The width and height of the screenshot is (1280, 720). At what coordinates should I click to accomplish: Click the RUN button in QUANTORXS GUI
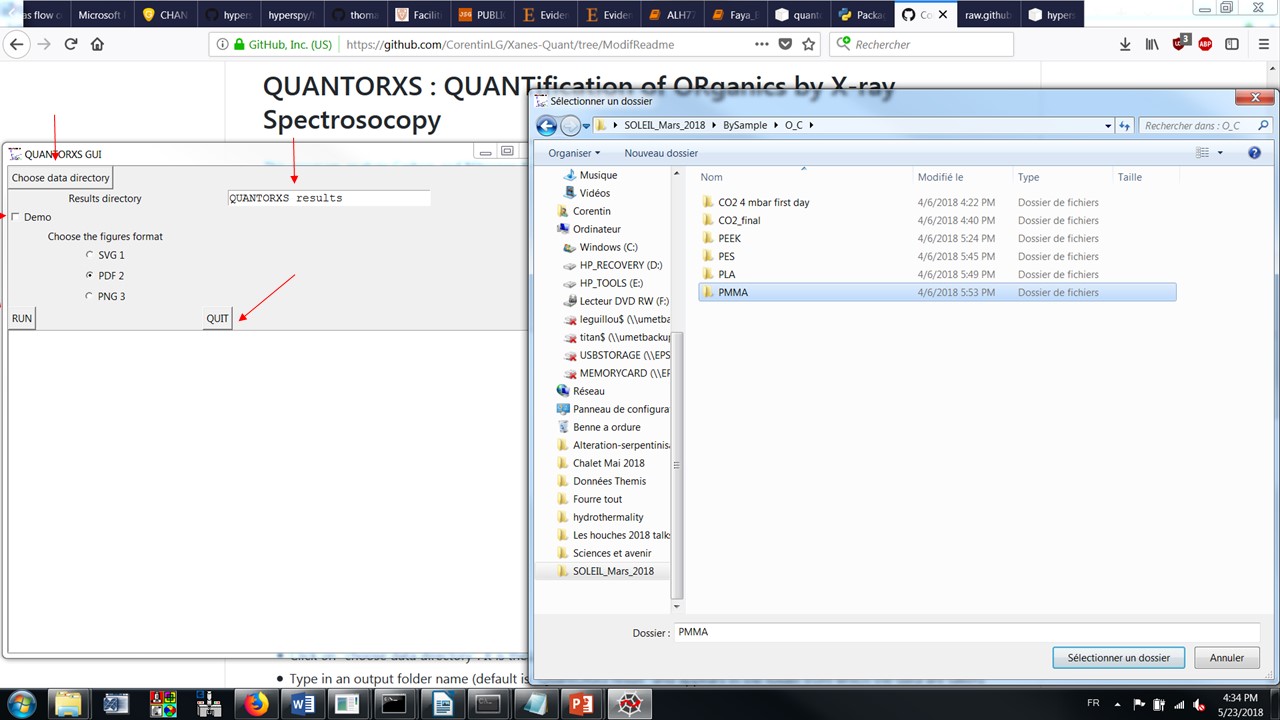21,319
